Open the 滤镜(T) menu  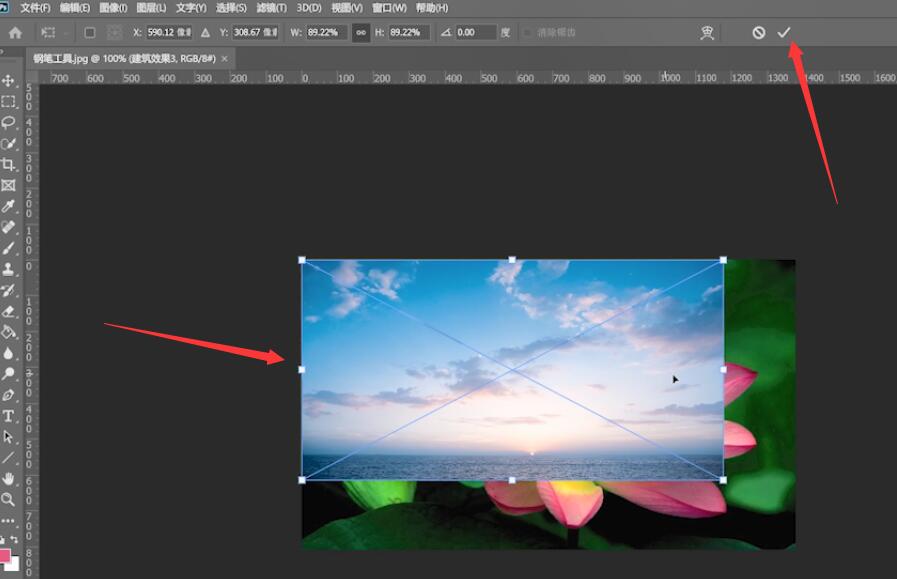[x=271, y=8]
